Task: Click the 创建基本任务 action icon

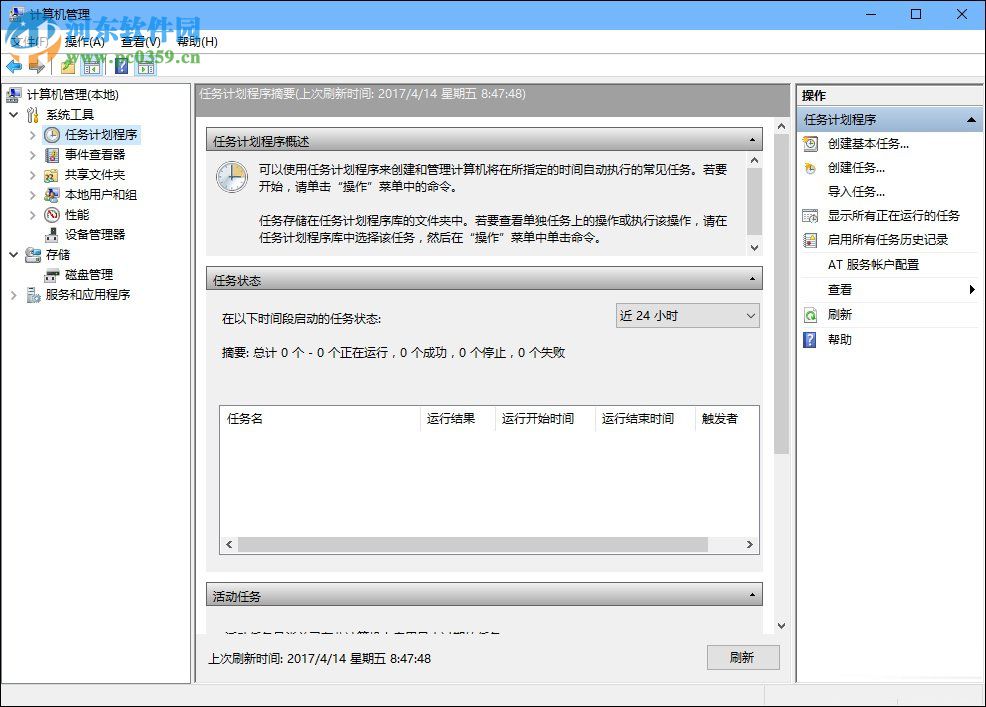Action: 810,143
